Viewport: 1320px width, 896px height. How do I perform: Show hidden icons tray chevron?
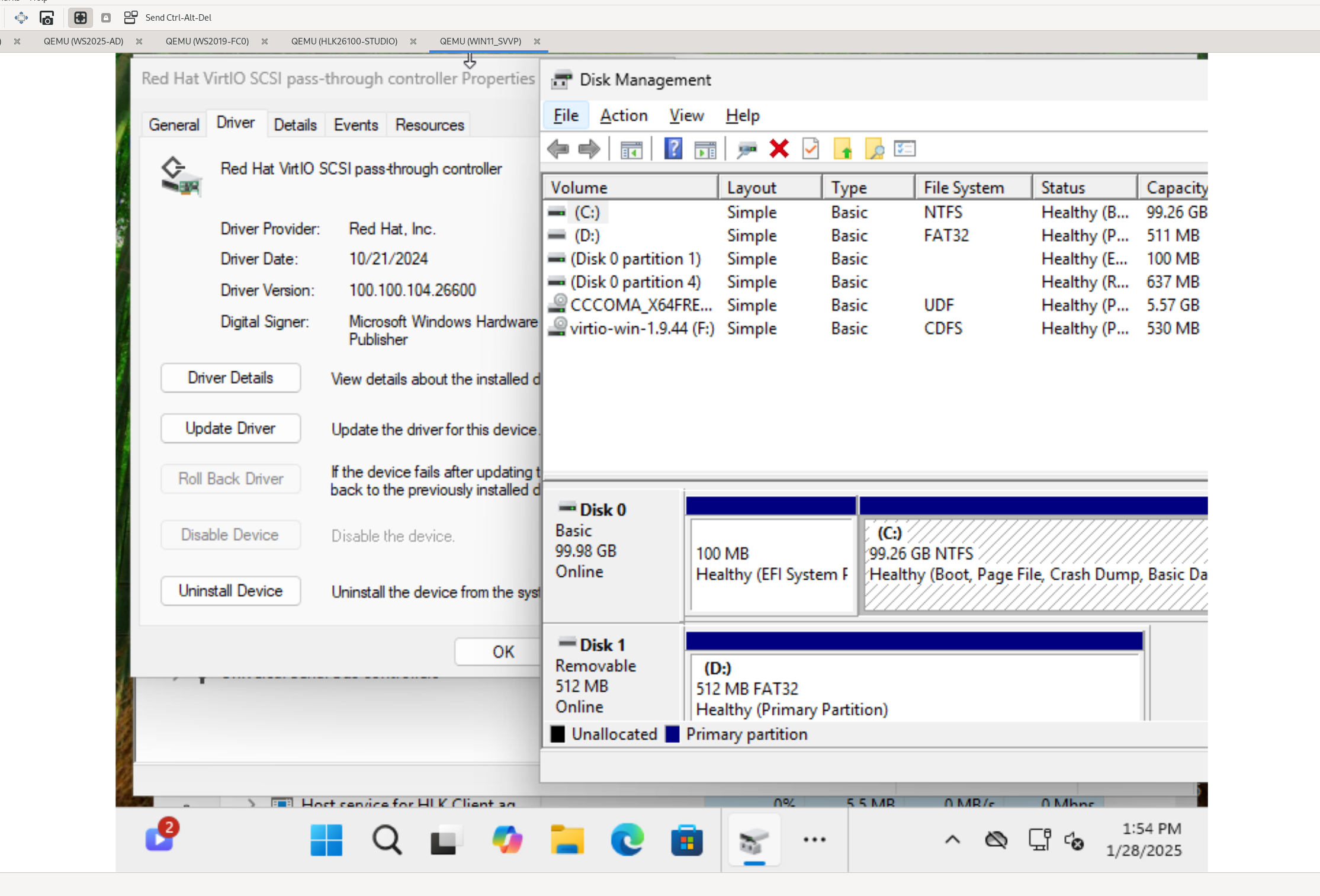[x=952, y=839]
